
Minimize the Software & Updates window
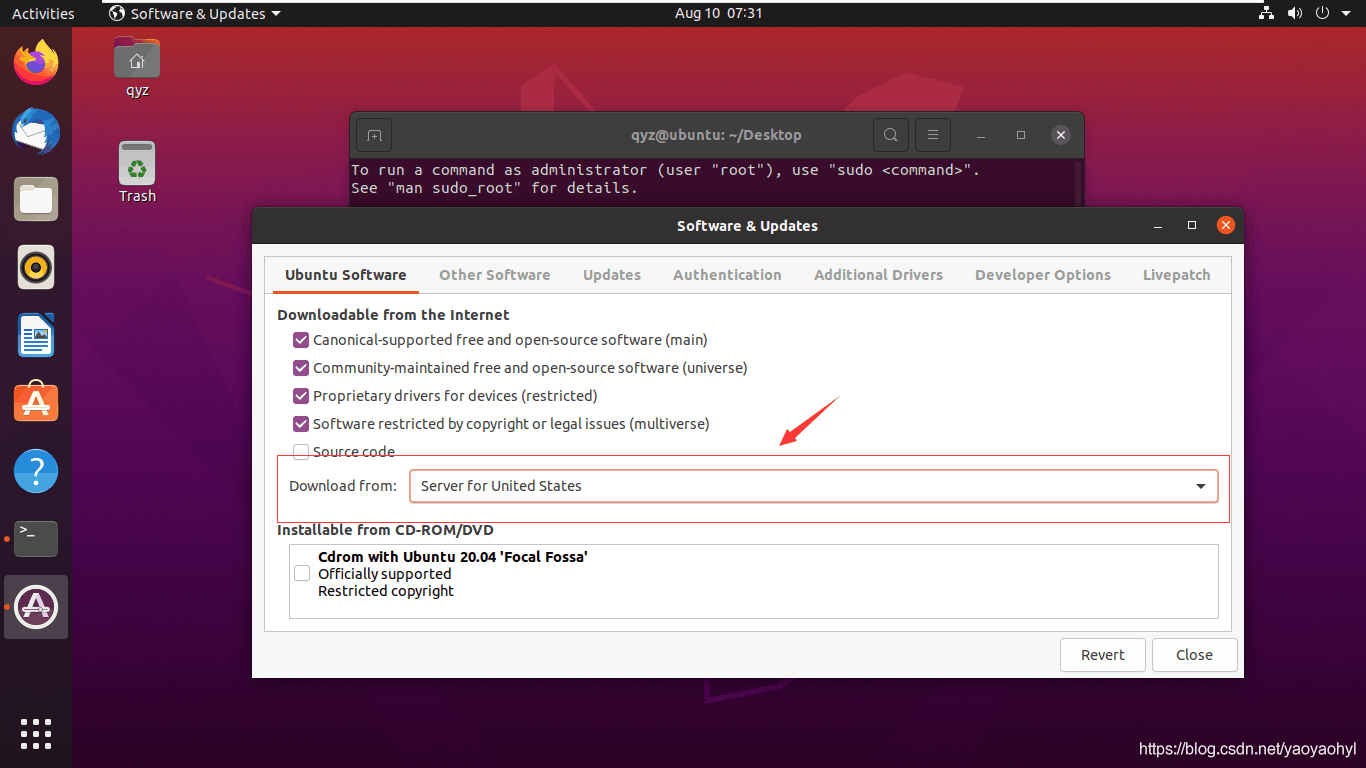point(1158,226)
